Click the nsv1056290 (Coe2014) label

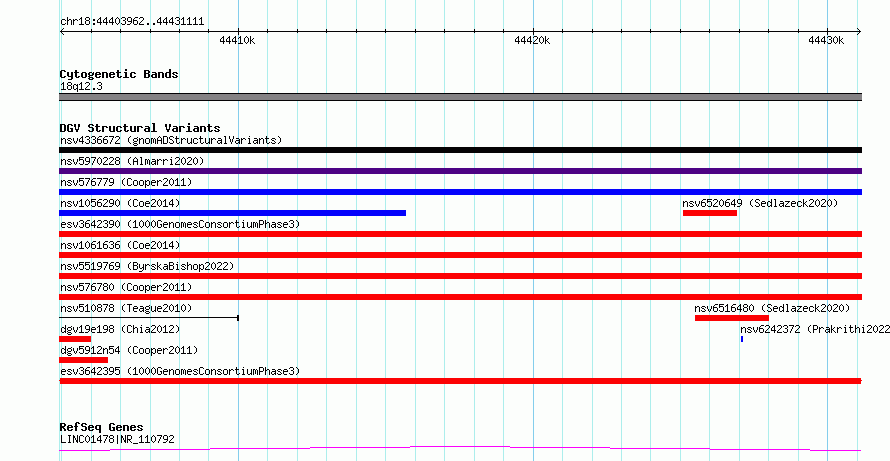click(120, 203)
